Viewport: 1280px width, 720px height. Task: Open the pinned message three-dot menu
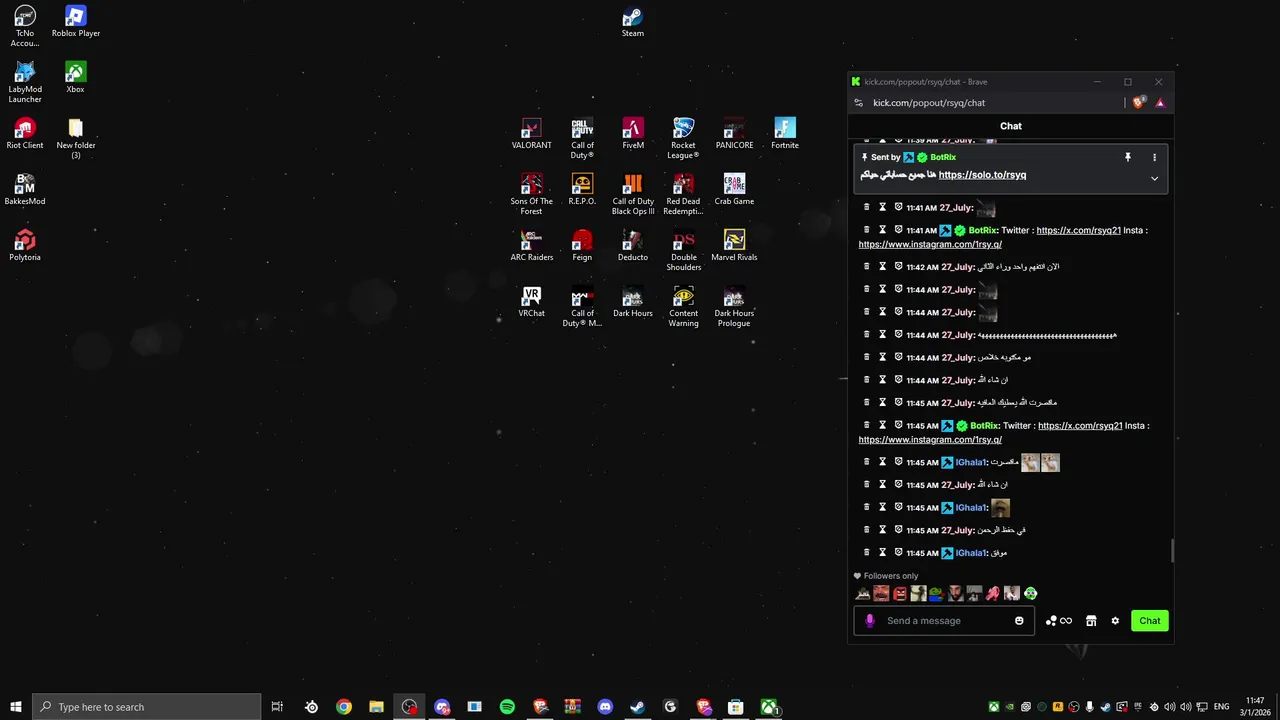1154,157
